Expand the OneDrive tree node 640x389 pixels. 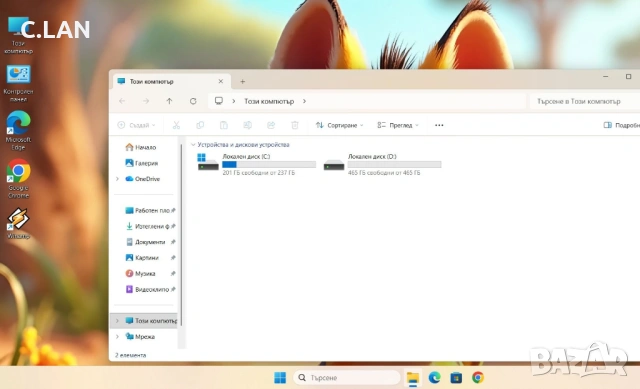pyautogui.click(x=118, y=179)
